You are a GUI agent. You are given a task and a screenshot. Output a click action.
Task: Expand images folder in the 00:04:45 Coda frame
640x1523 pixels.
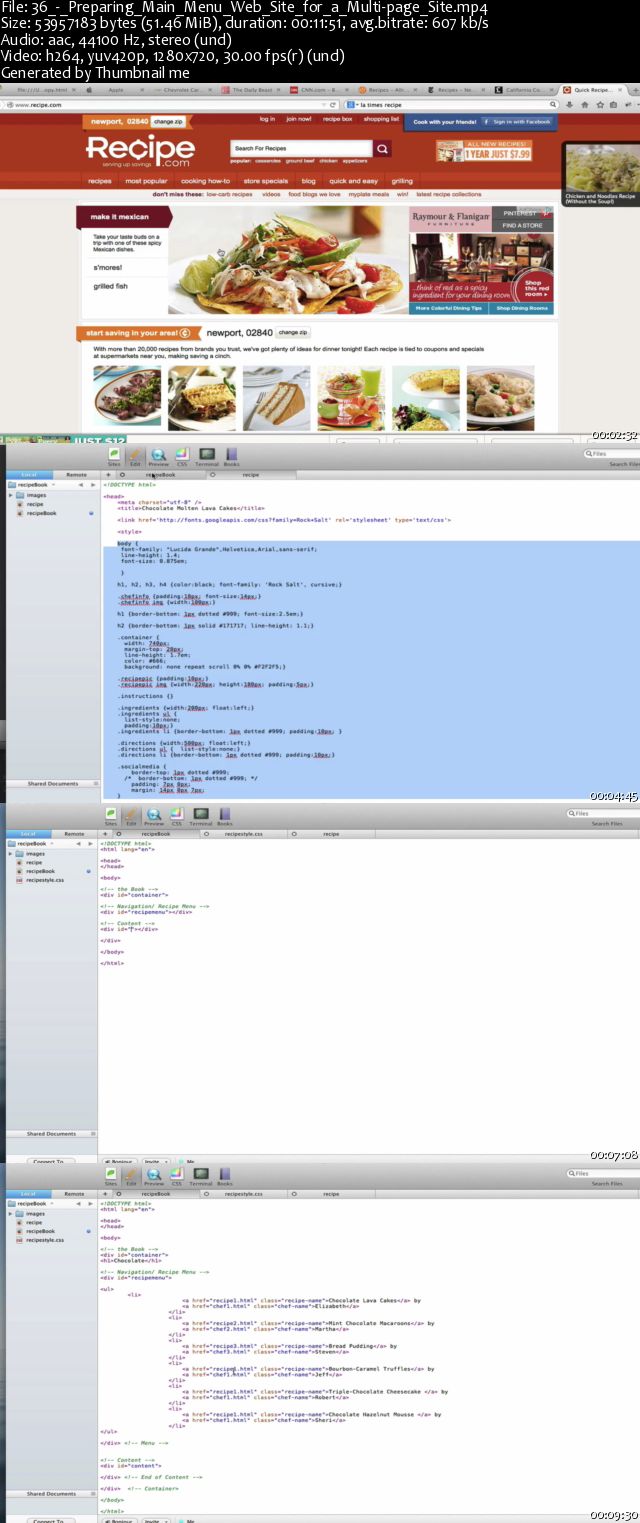pyautogui.click(x=11, y=495)
